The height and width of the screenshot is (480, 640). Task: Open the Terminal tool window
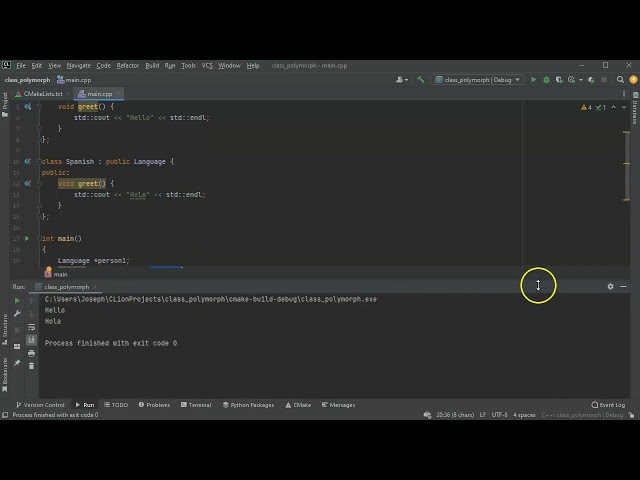click(x=196, y=405)
